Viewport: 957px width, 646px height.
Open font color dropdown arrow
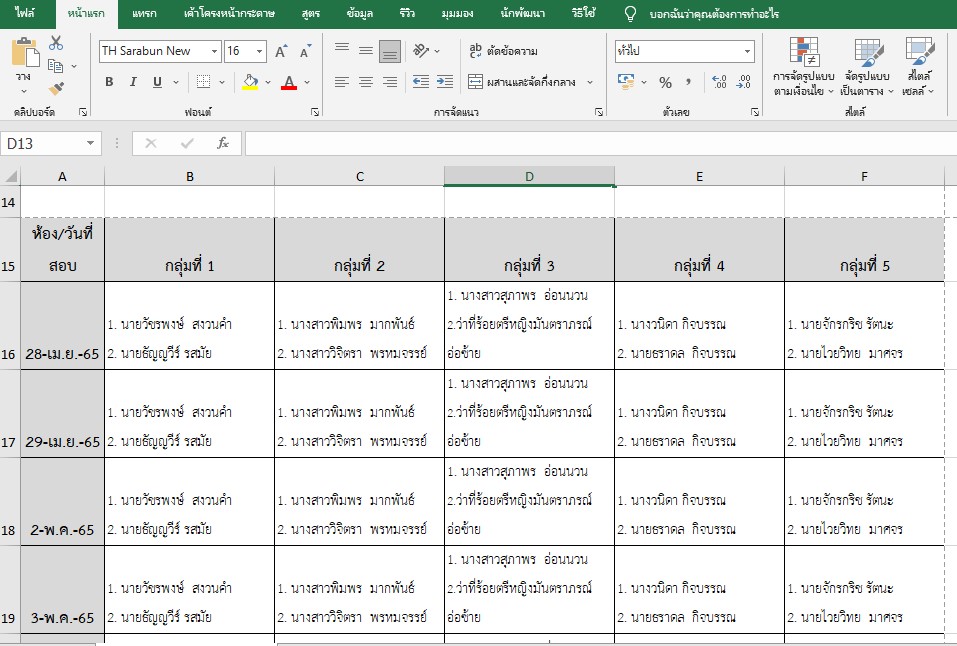pyautogui.click(x=307, y=82)
